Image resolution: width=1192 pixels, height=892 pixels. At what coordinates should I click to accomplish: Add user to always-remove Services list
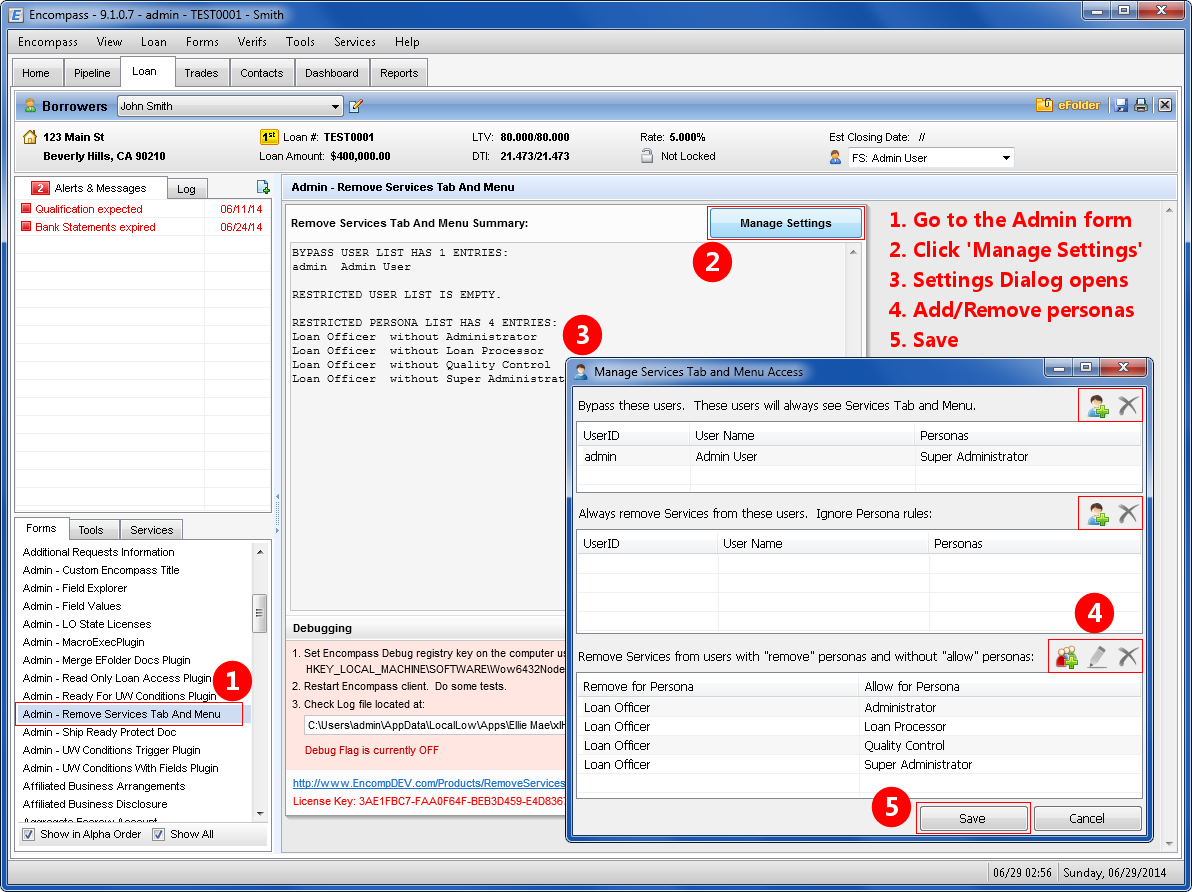1097,514
